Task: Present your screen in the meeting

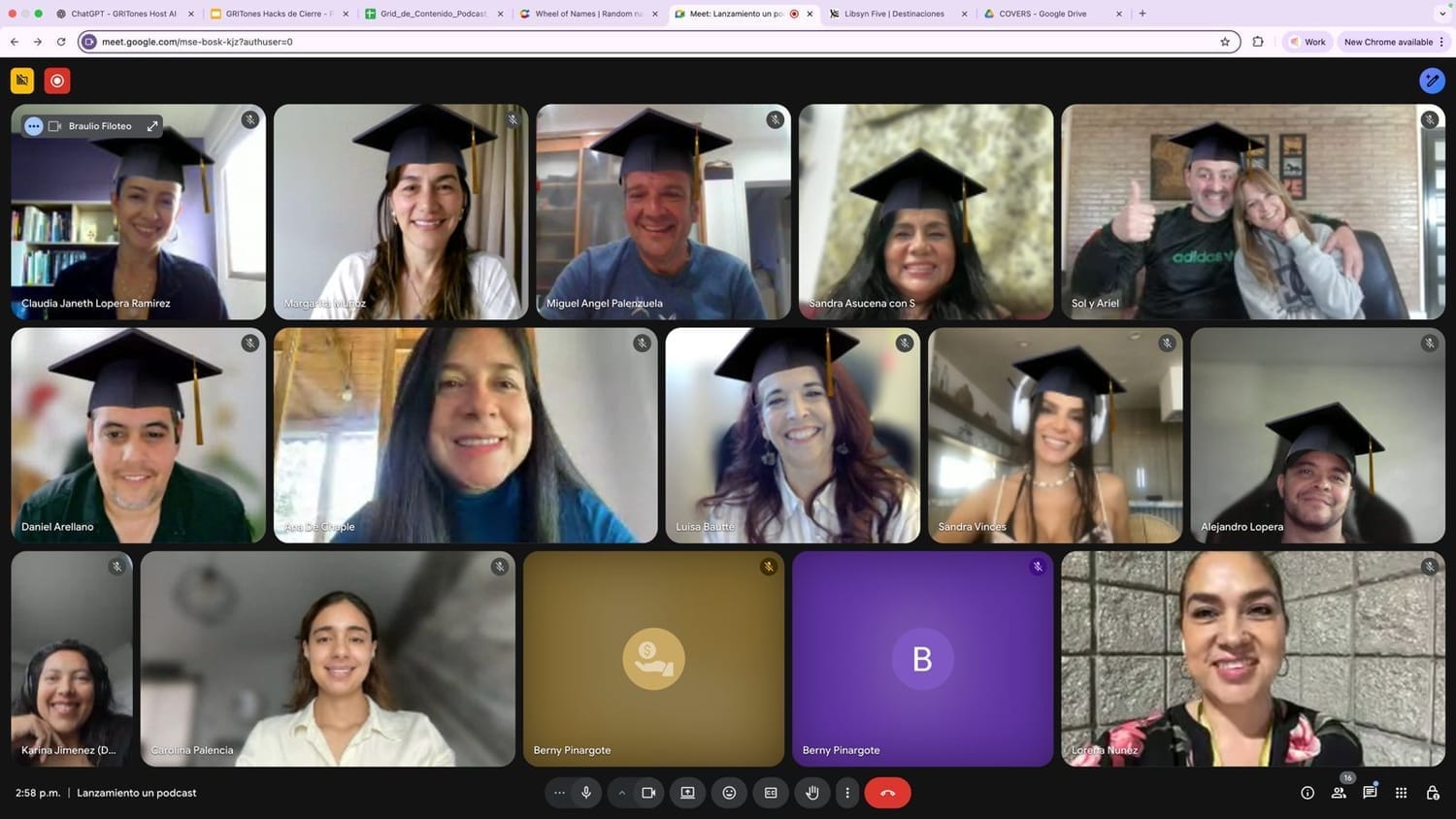Action: point(687,793)
